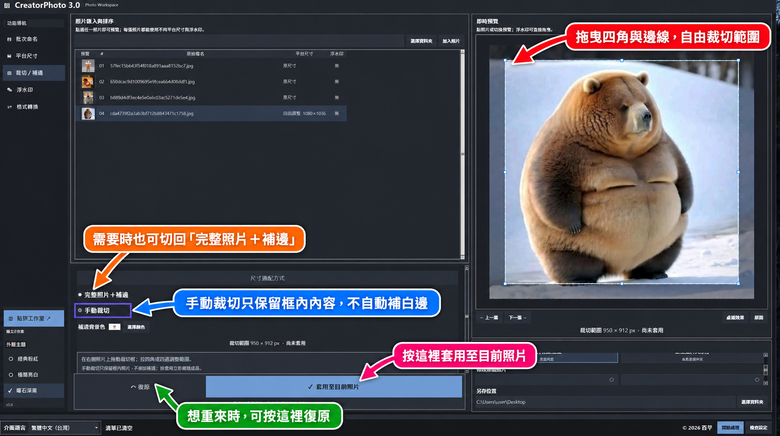Click the 格式轉換 sidebar icon
Screen dimensions: 780x436
tap(9, 107)
